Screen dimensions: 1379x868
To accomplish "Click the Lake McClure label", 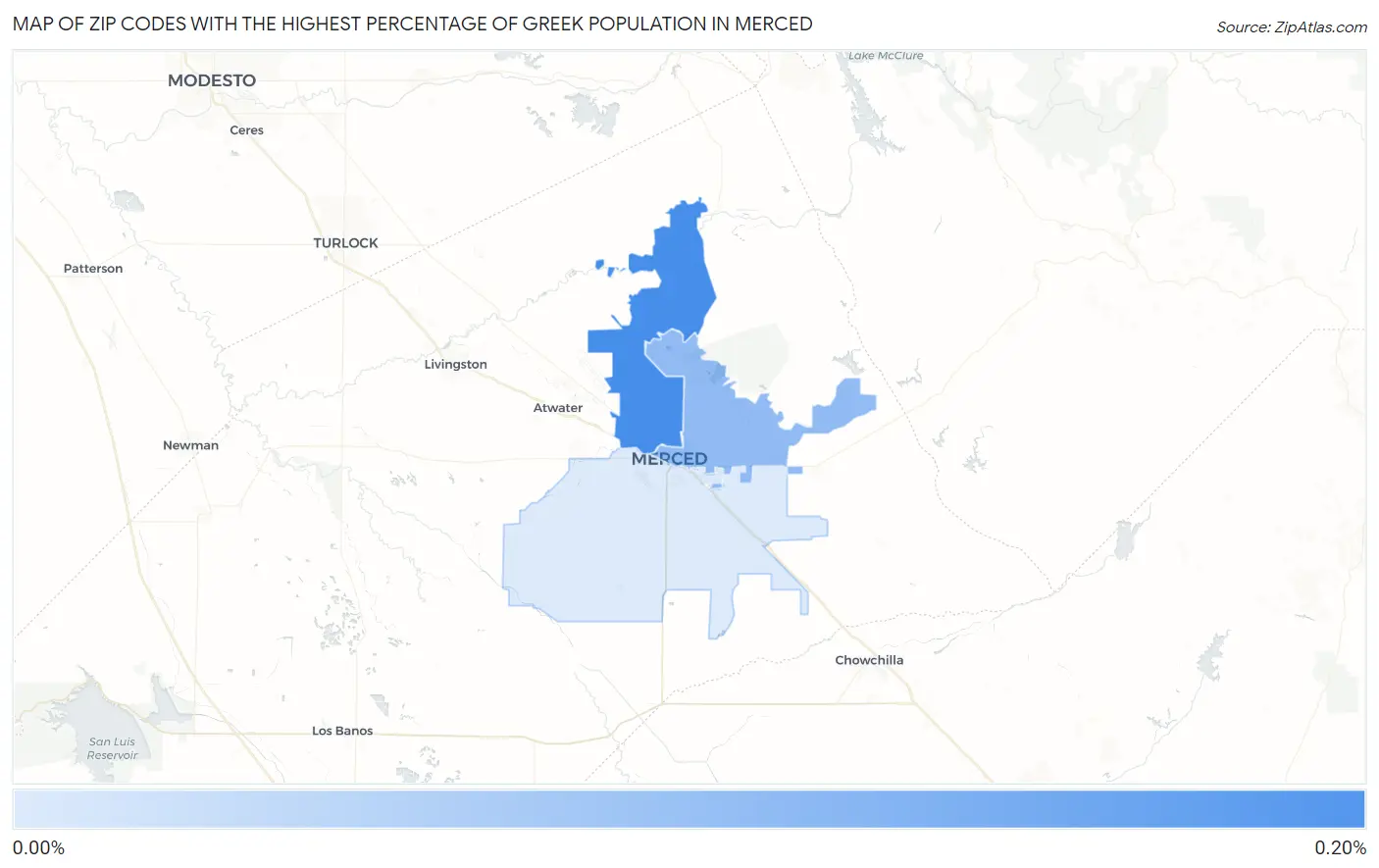I will (x=886, y=56).
